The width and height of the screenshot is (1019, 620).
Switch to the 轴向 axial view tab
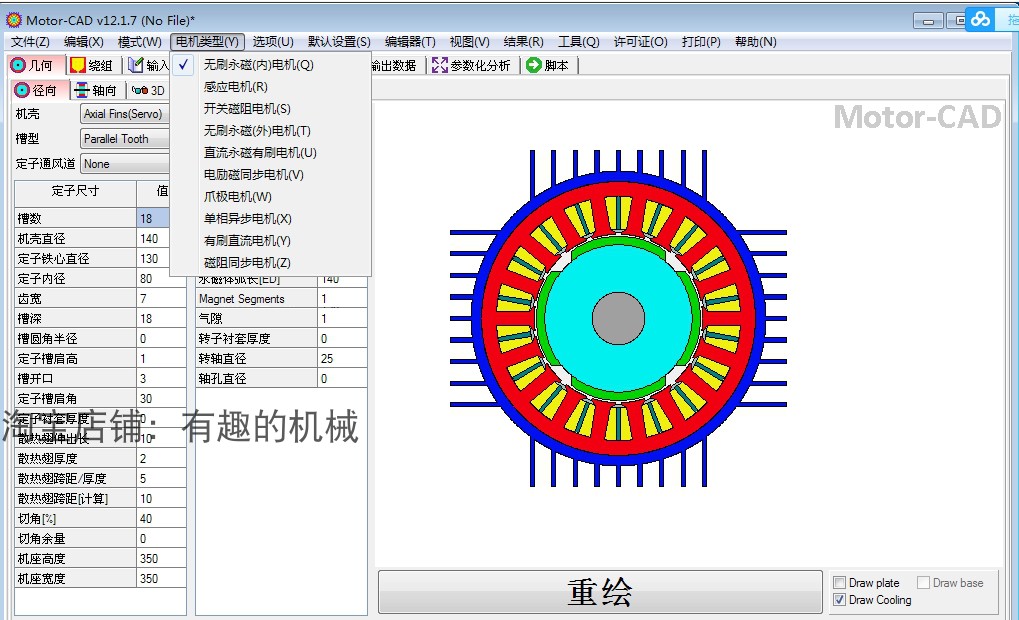tap(97, 90)
